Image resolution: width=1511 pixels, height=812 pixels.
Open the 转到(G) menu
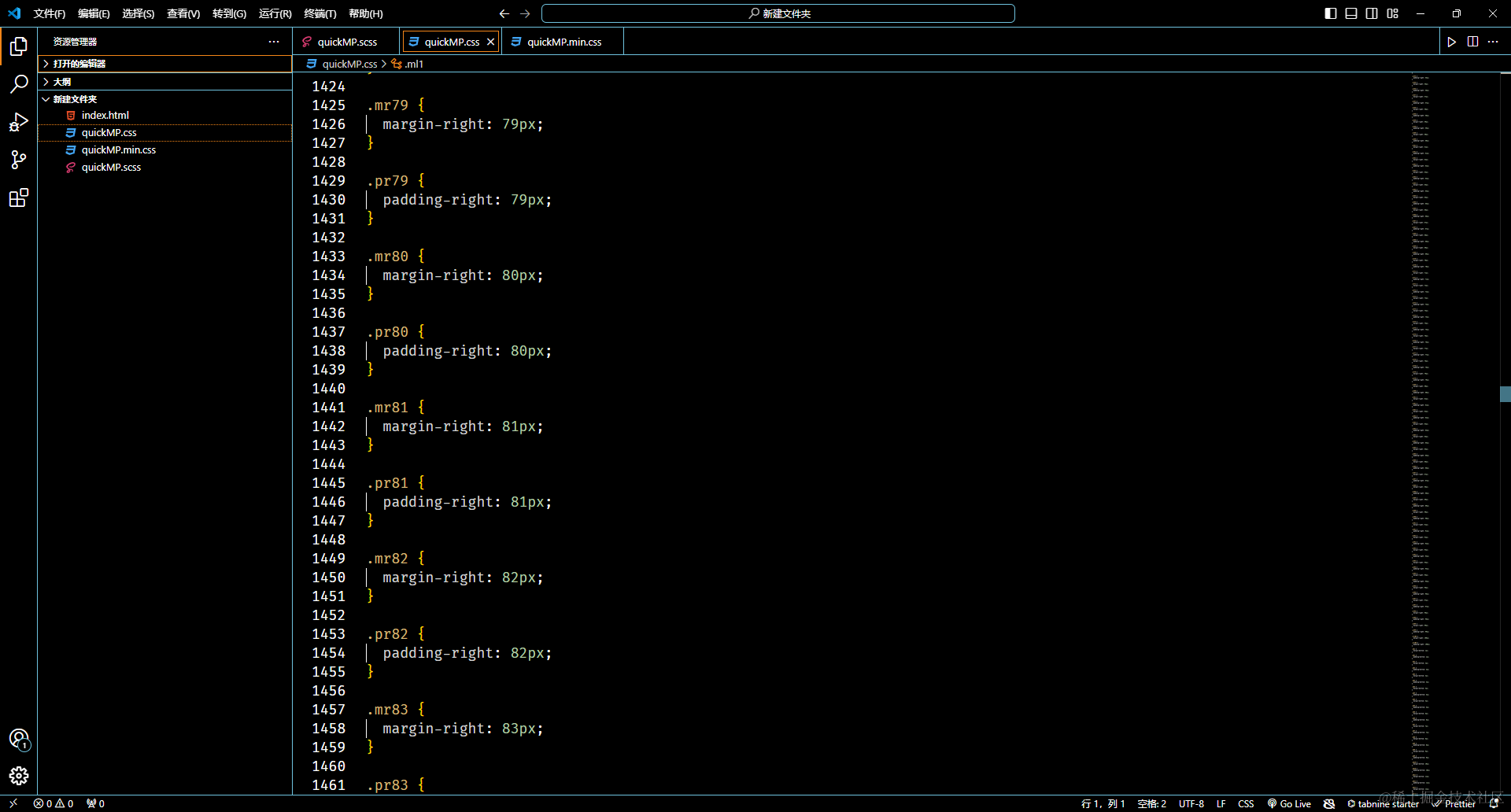pyautogui.click(x=229, y=13)
